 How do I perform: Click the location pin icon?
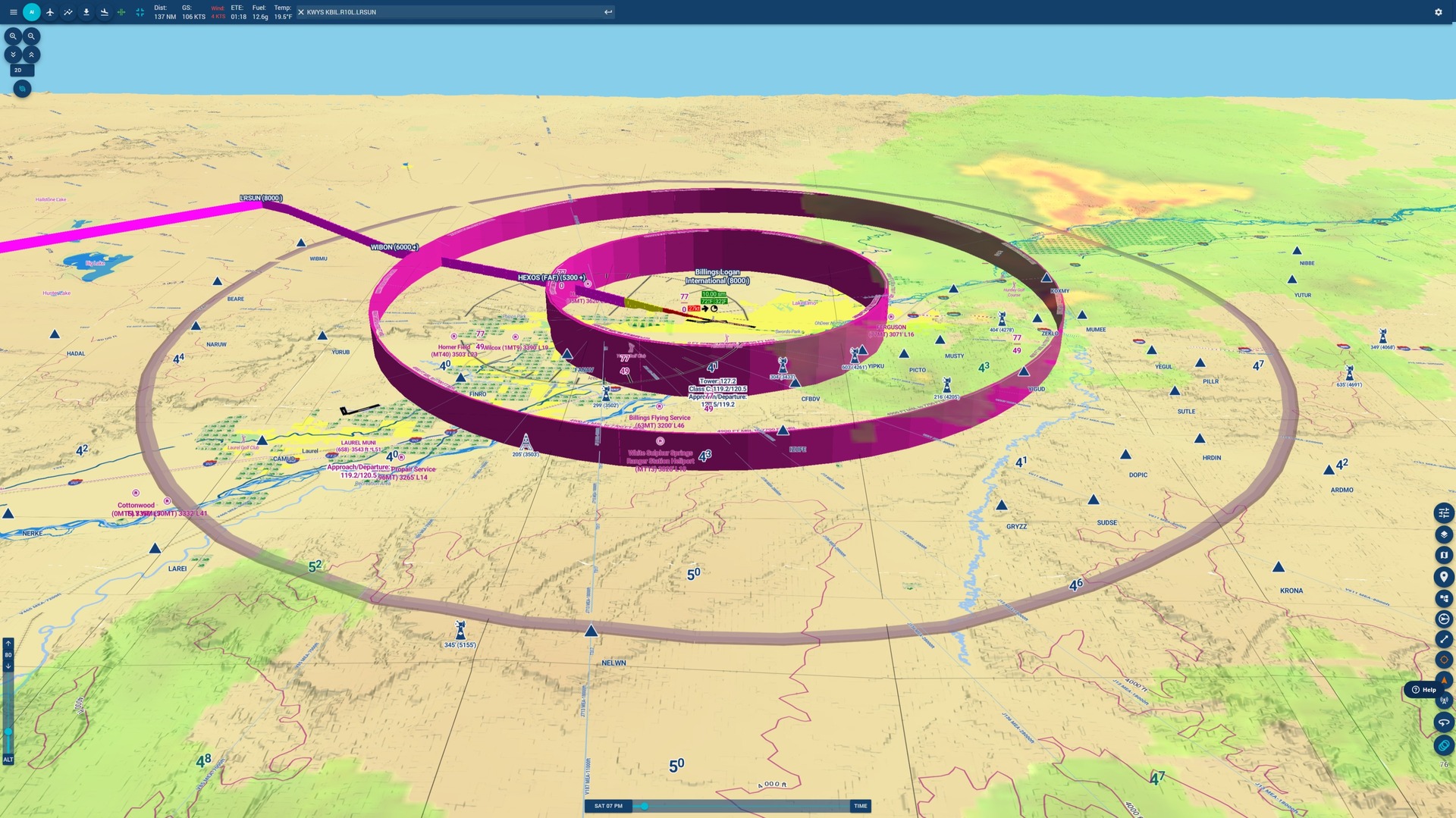click(x=1443, y=577)
